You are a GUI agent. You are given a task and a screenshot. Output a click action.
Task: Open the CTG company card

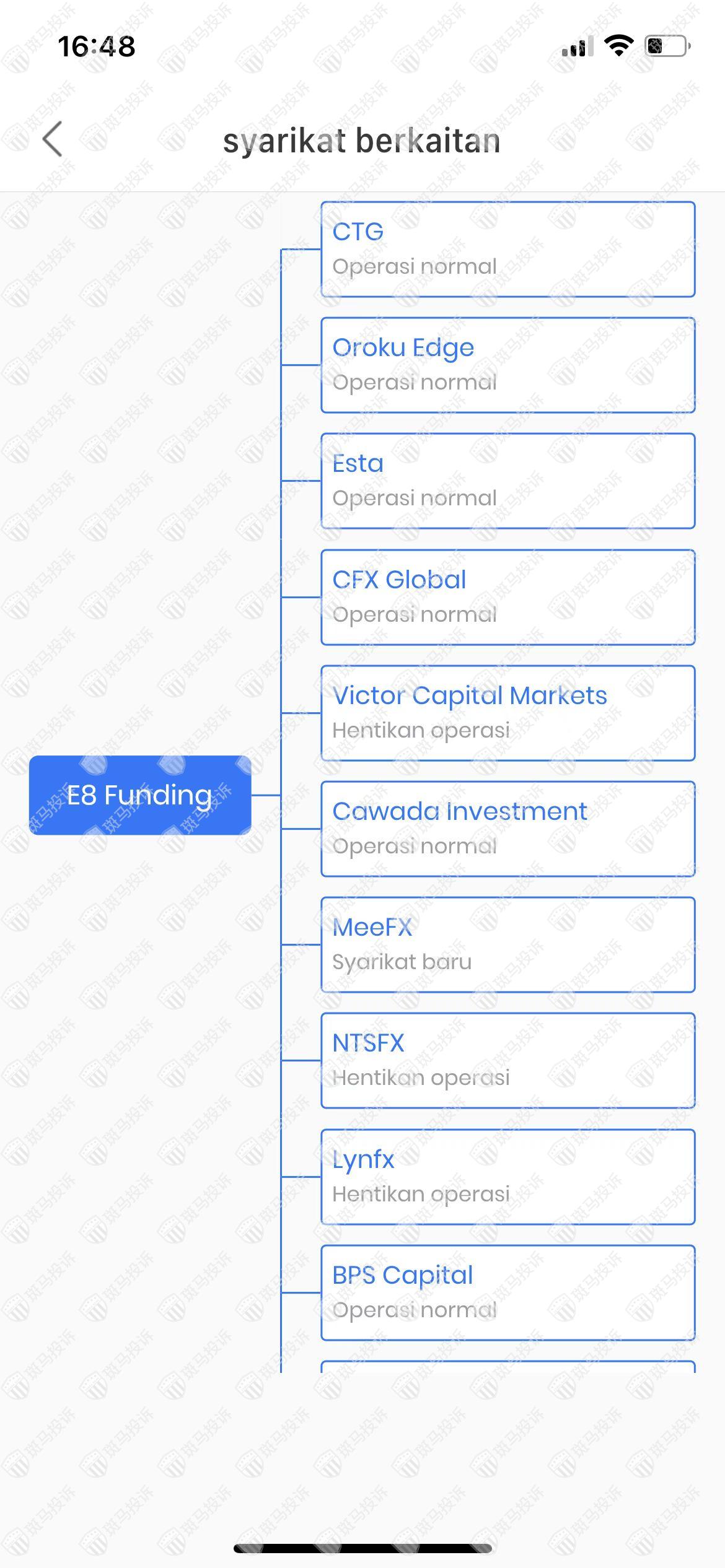tap(507, 249)
